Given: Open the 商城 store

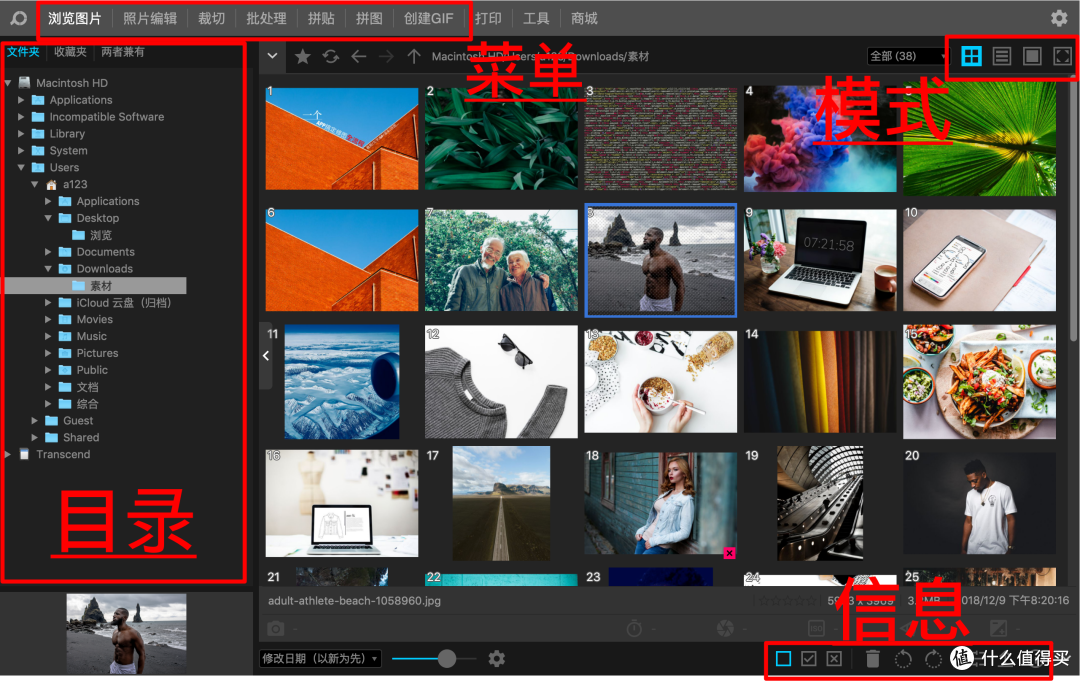Looking at the screenshot, I should 584,19.
